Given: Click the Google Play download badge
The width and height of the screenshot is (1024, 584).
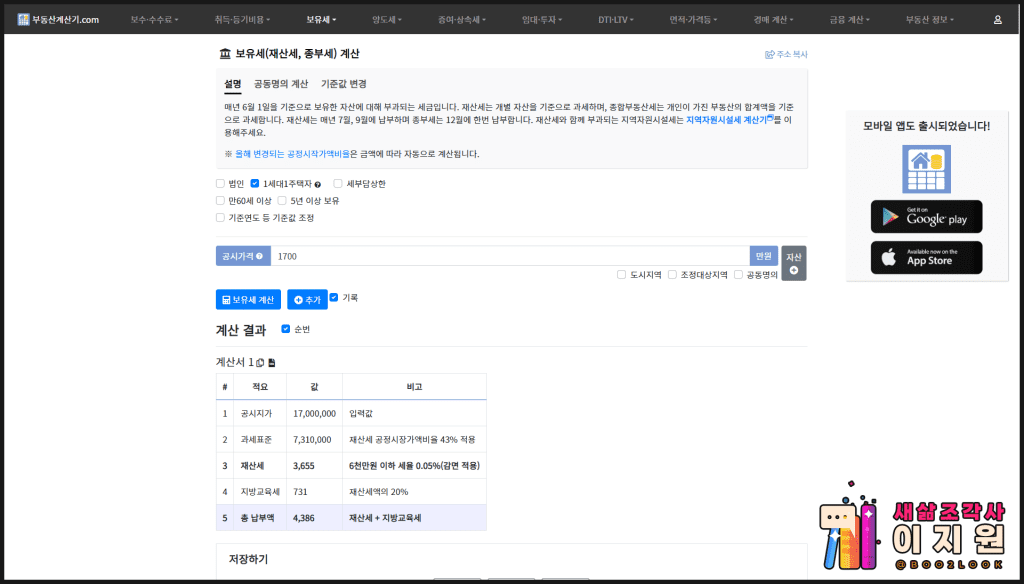Looking at the screenshot, I should click(925, 217).
